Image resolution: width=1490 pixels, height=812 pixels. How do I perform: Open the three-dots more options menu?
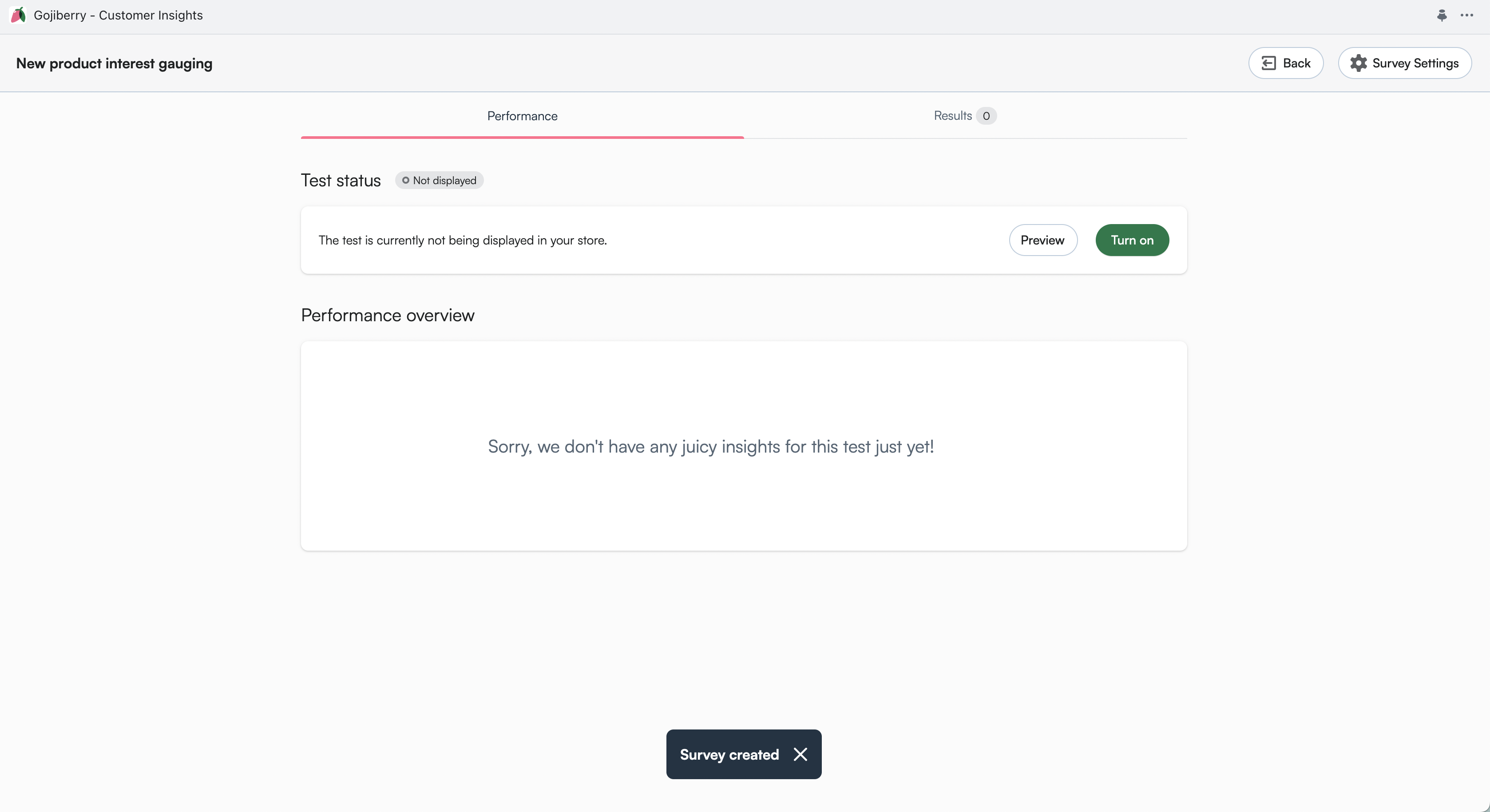[x=1466, y=16]
